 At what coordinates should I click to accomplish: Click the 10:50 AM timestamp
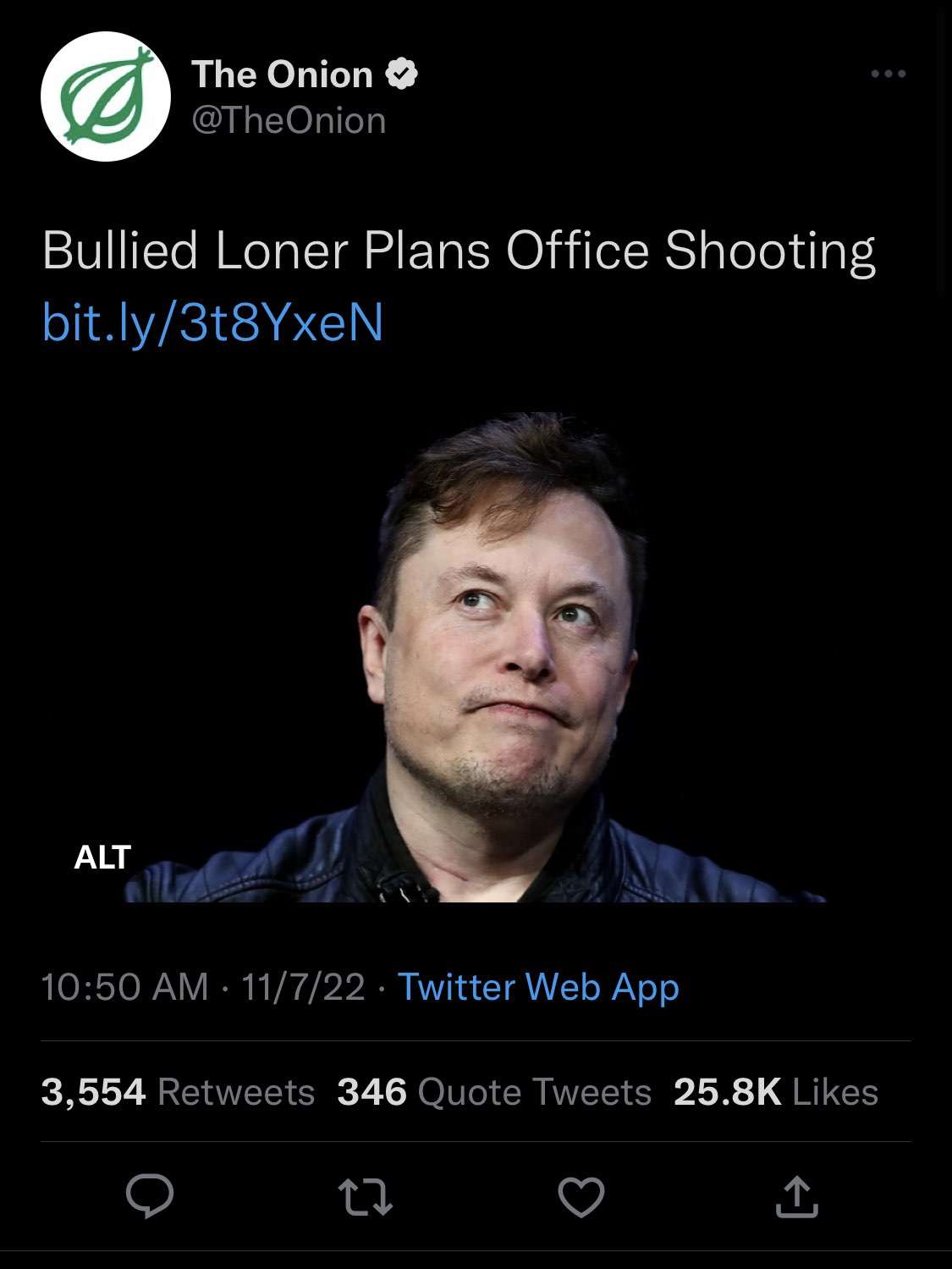click(124, 987)
